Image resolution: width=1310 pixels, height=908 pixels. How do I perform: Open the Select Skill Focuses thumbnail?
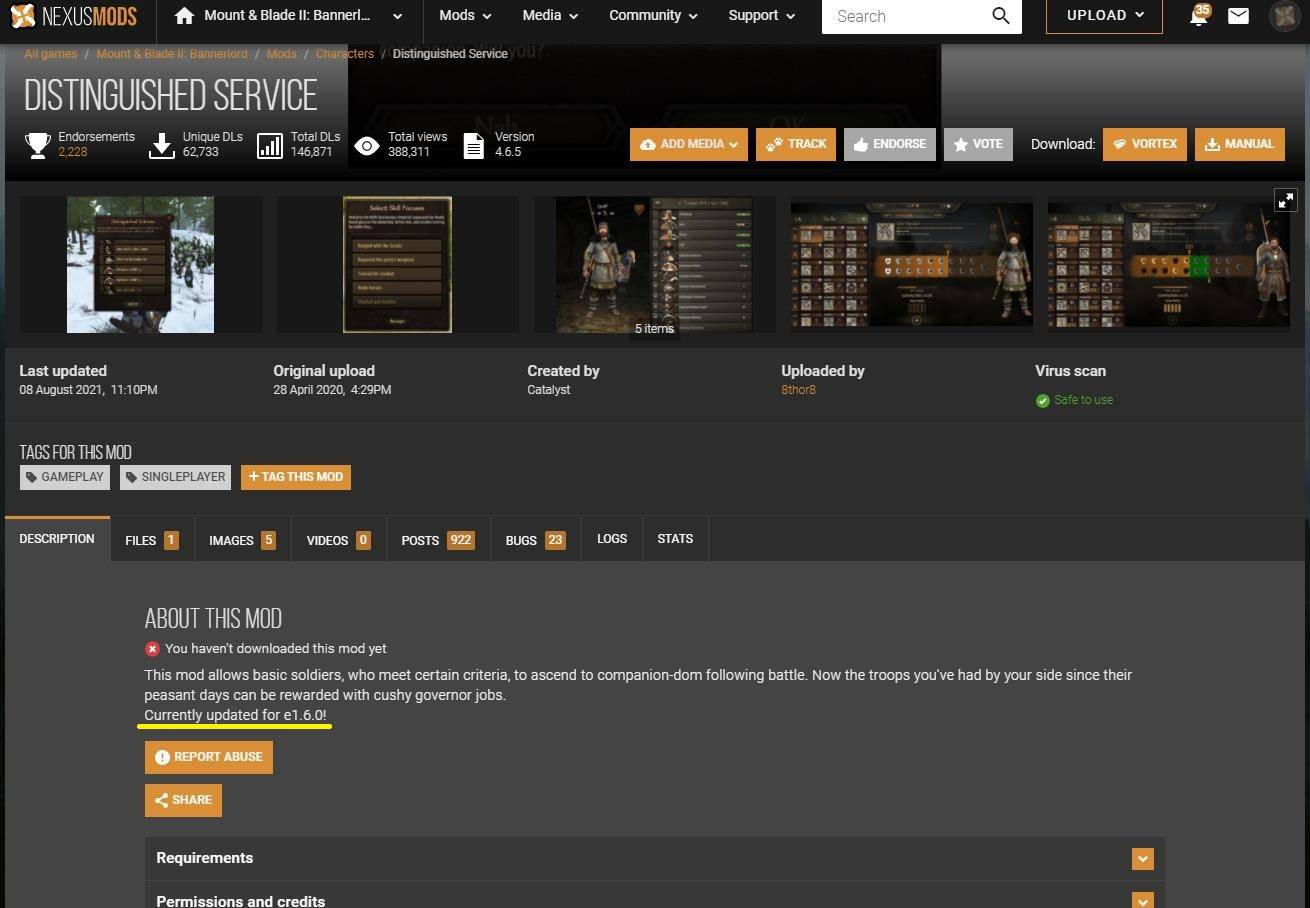397,264
